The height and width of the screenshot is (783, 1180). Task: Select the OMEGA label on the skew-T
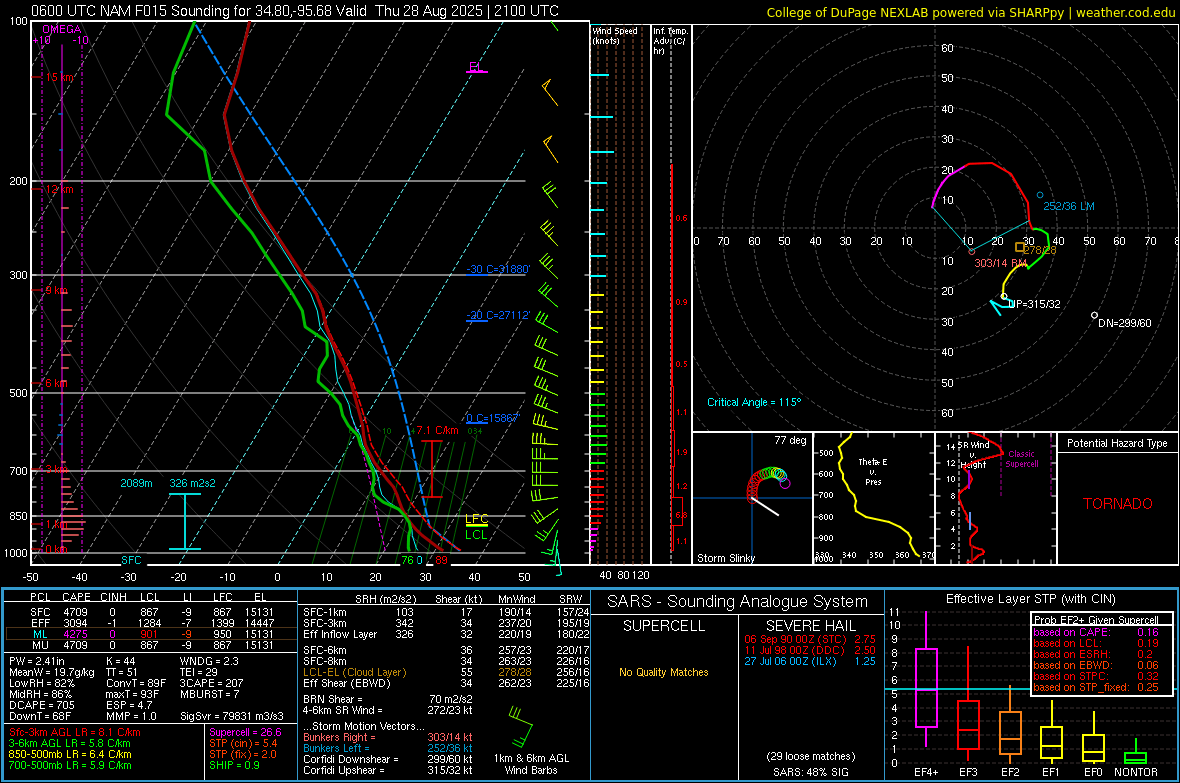point(62,29)
